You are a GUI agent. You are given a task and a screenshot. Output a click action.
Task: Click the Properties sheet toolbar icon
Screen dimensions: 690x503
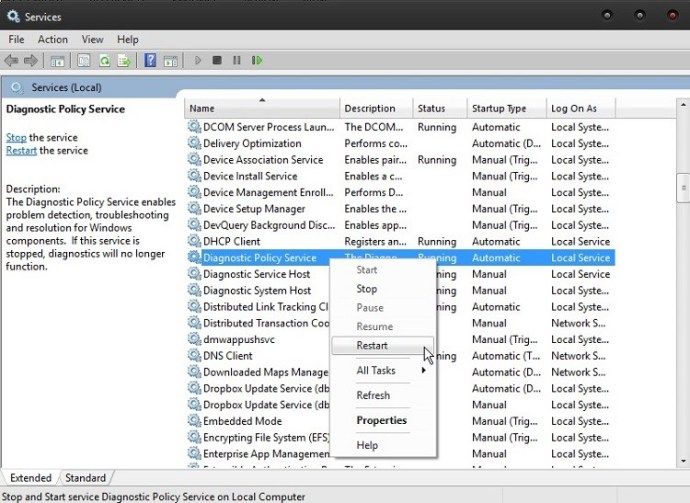(x=84, y=60)
